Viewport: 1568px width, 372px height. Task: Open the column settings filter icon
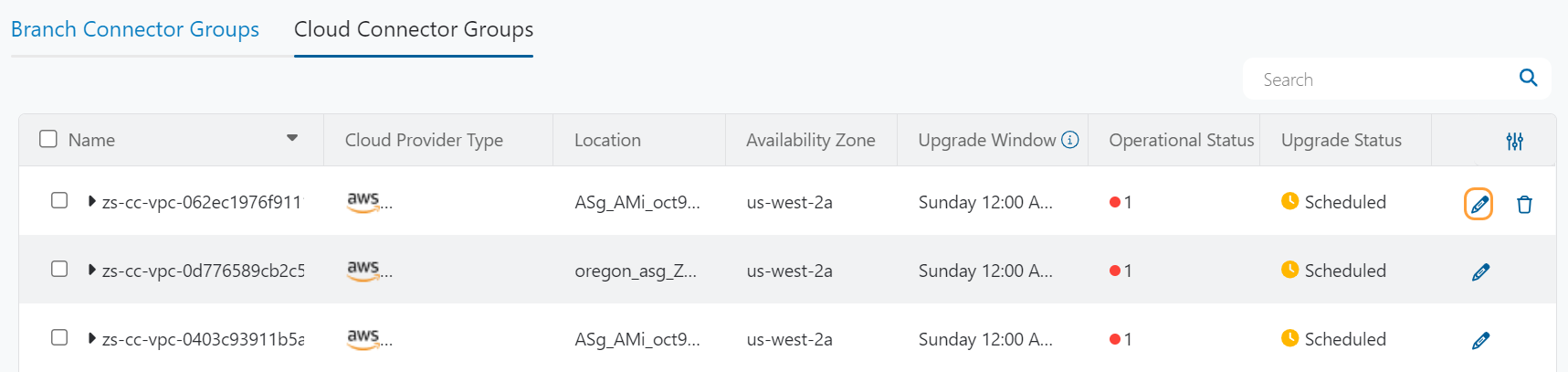(1515, 141)
